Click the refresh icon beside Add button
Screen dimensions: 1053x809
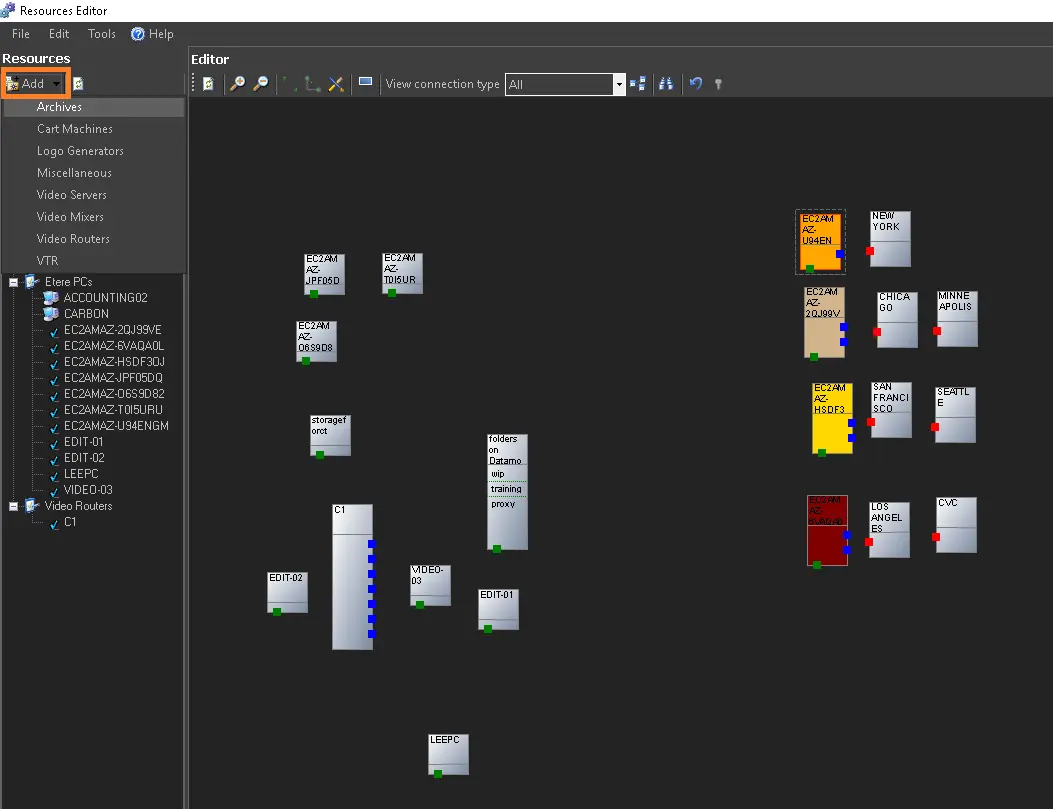[x=78, y=84]
